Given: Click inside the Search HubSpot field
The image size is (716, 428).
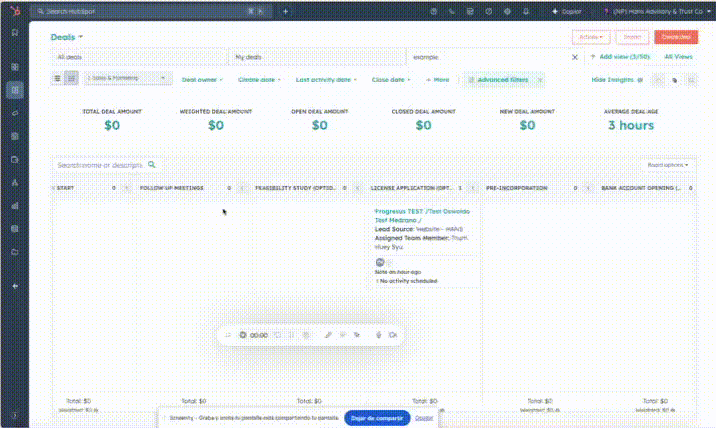Looking at the screenshot, I should 151,11.
